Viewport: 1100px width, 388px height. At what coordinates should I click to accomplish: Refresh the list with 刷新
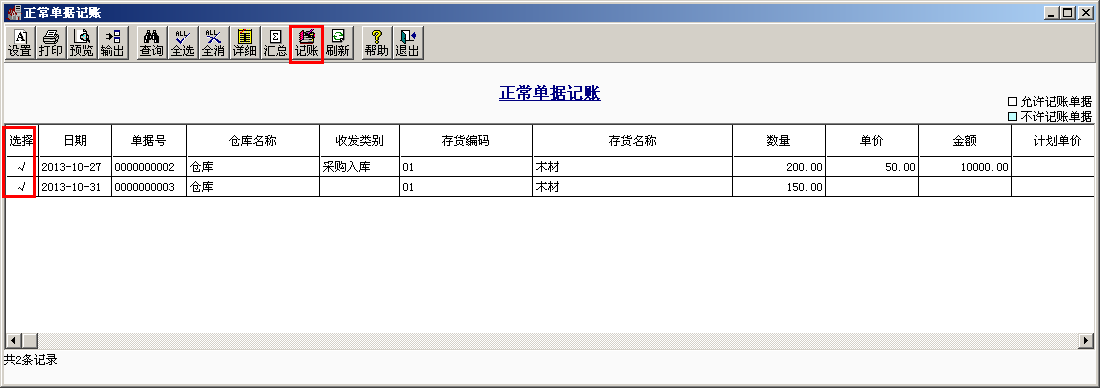(x=337, y=44)
